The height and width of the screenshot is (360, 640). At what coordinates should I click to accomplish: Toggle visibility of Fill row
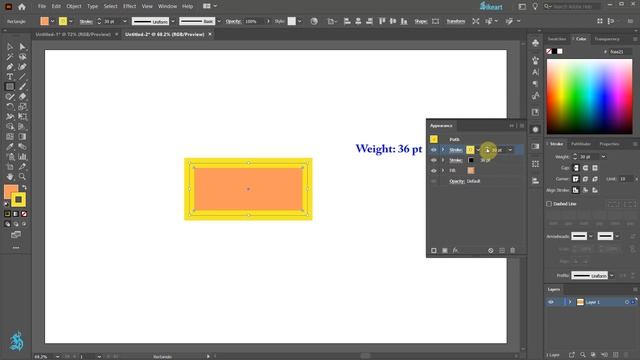tap(433, 171)
